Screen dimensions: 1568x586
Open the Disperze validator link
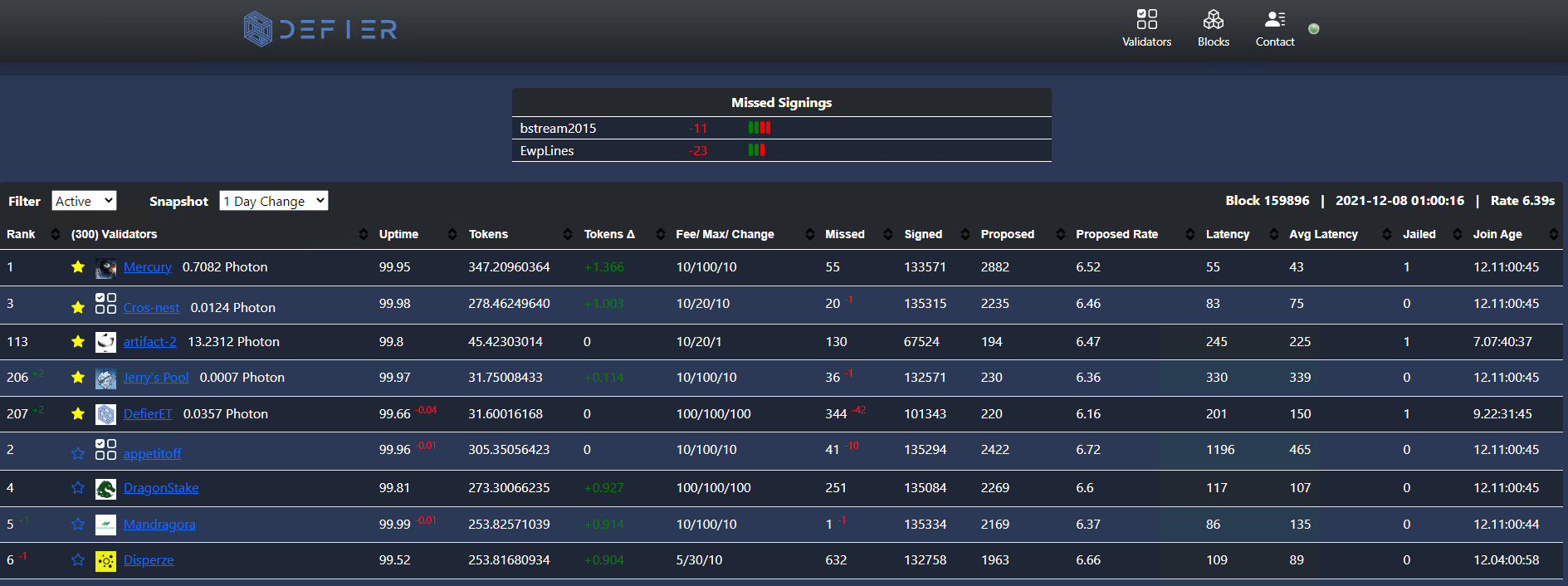(149, 559)
